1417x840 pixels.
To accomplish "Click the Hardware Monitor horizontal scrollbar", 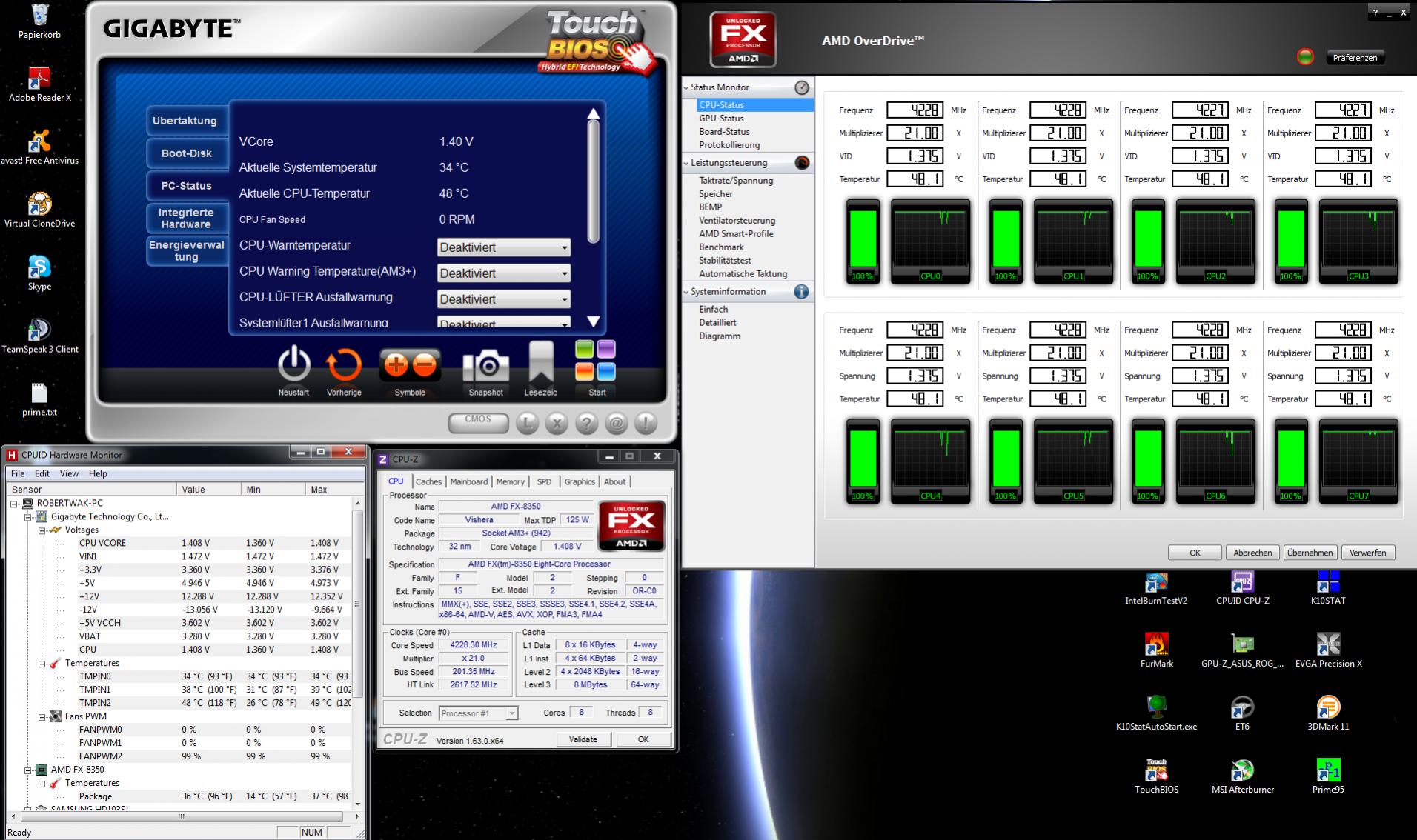I will [182, 816].
